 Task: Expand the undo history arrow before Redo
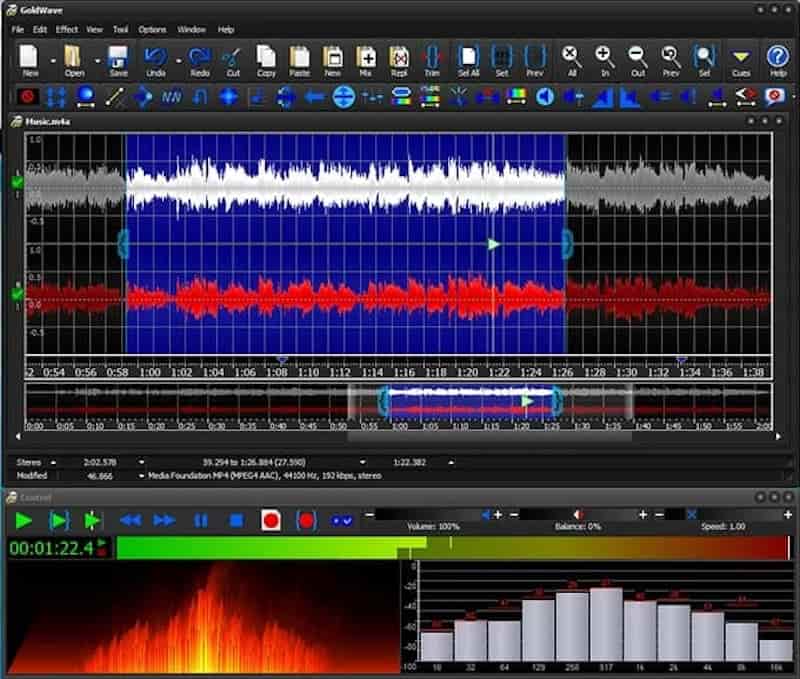point(179,61)
